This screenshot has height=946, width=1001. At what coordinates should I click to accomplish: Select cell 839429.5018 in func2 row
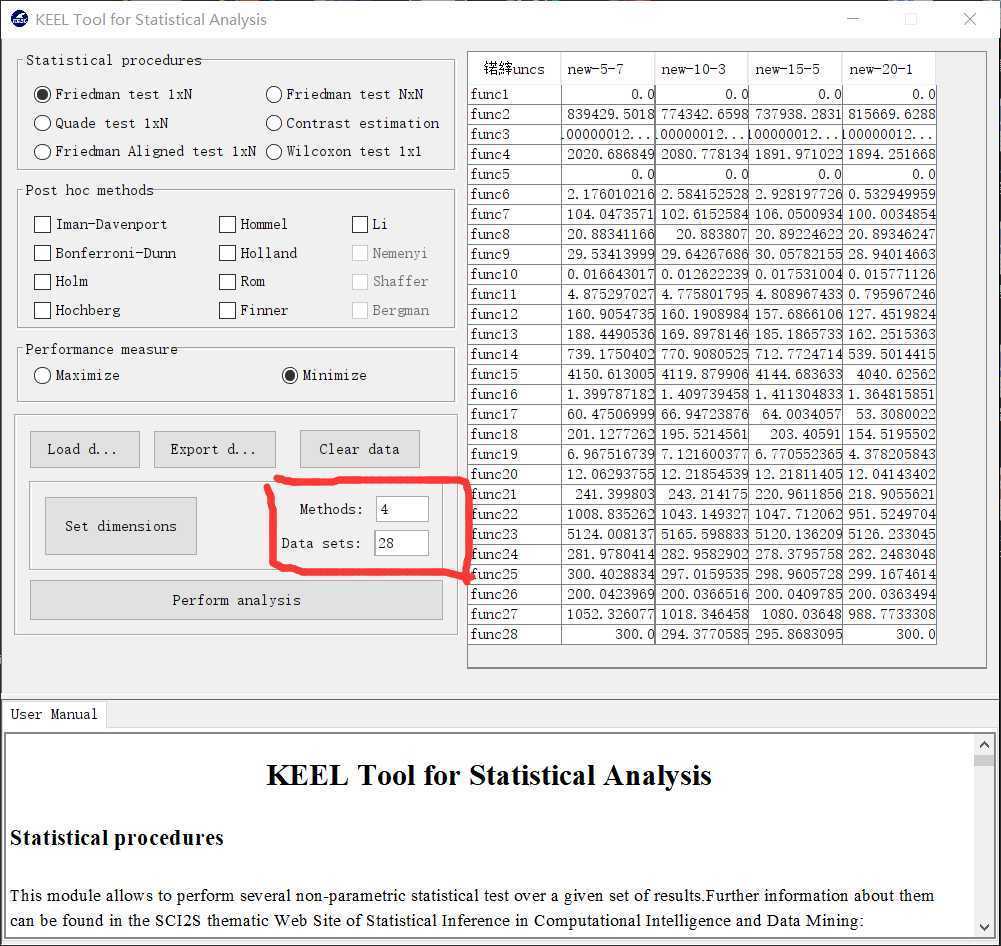coord(608,114)
